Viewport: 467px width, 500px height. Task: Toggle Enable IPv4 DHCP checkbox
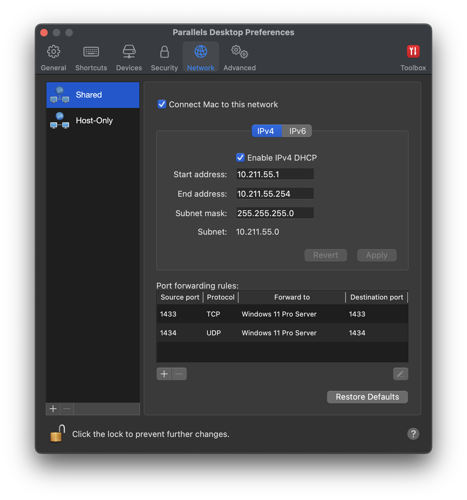point(240,158)
